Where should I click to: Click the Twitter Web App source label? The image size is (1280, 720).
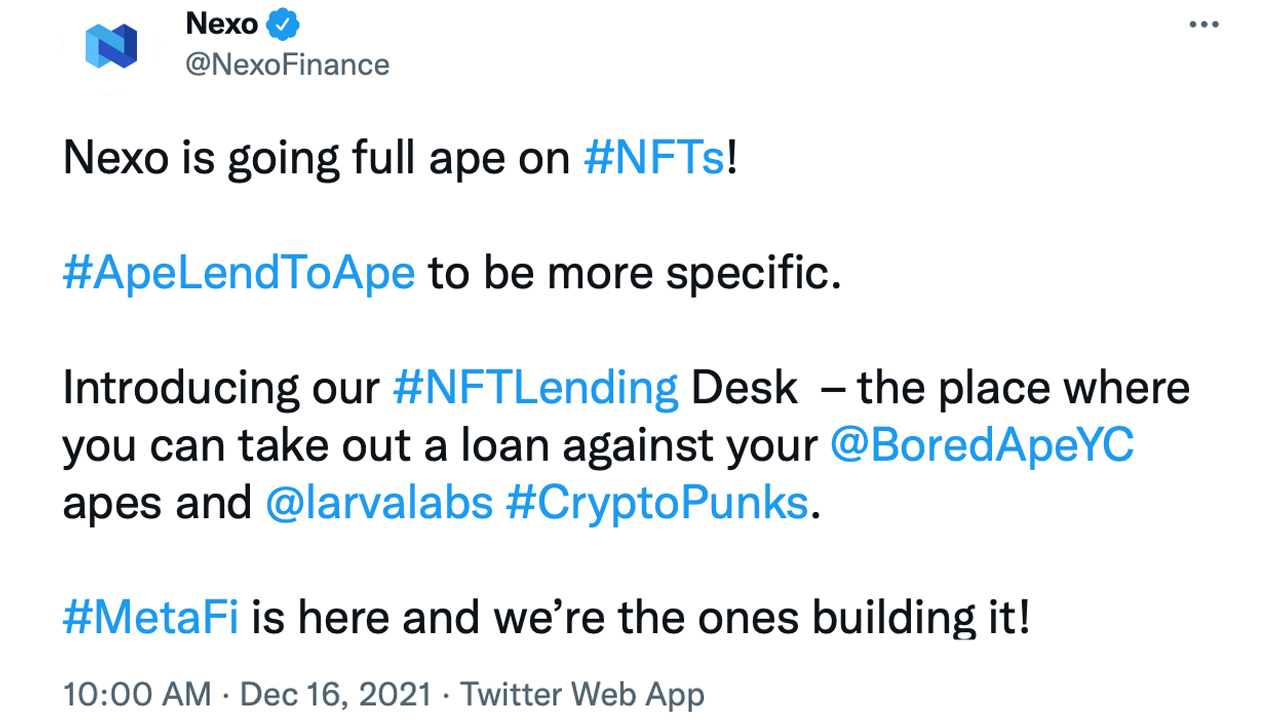[583, 694]
